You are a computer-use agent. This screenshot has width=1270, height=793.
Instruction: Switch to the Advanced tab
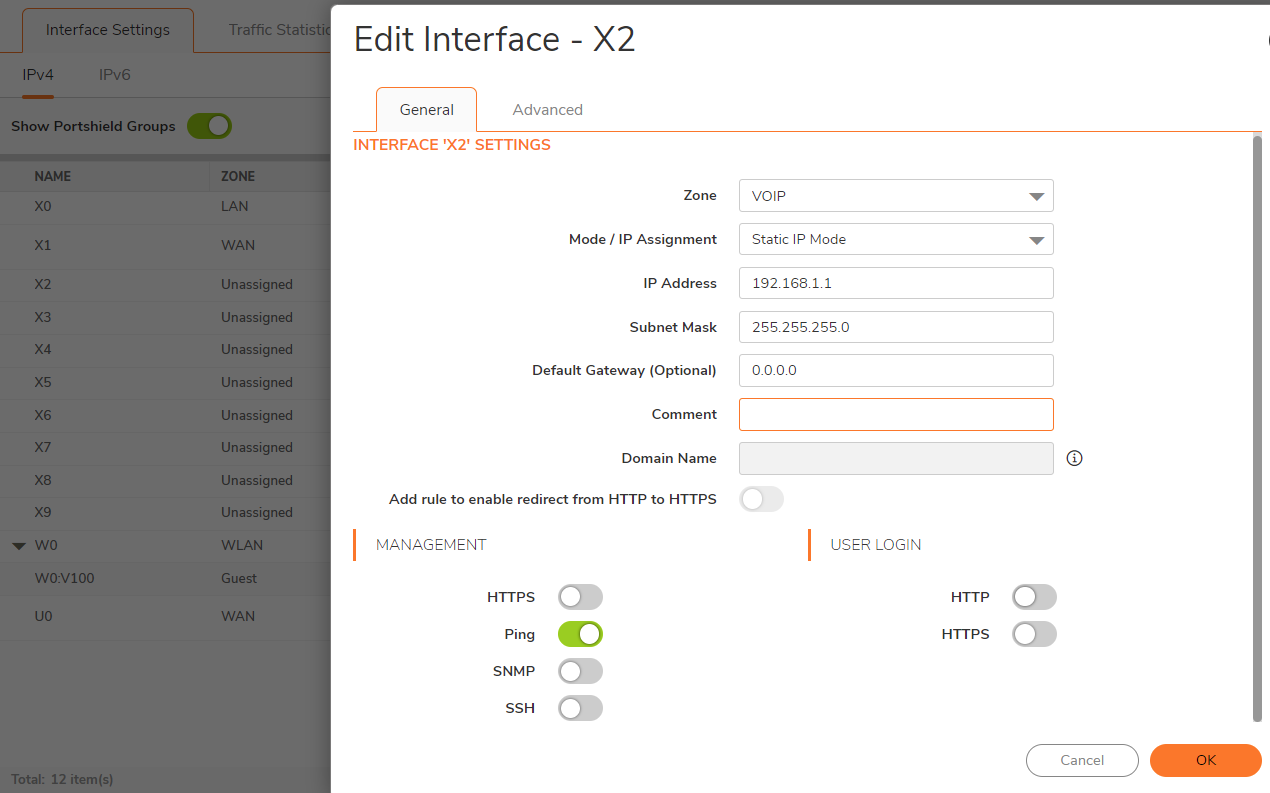[547, 110]
